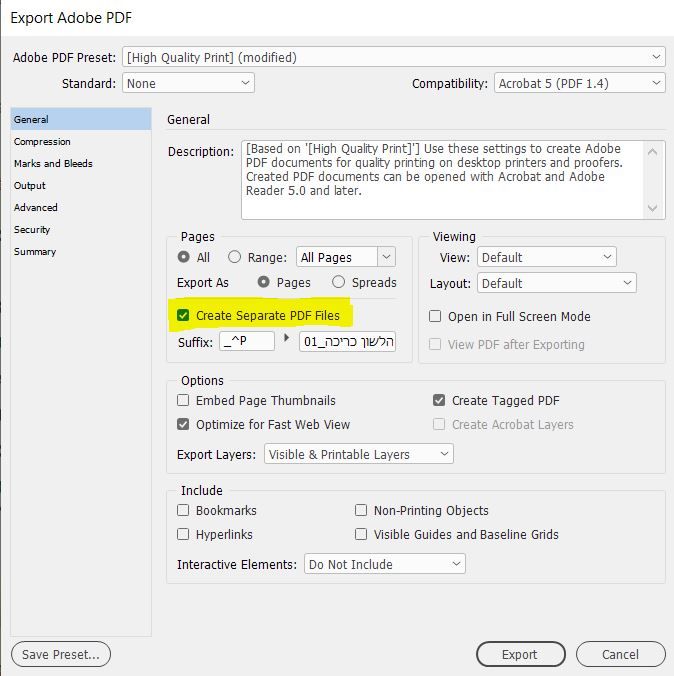
Task: Select the Range radio button
Action: click(x=235, y=257)
